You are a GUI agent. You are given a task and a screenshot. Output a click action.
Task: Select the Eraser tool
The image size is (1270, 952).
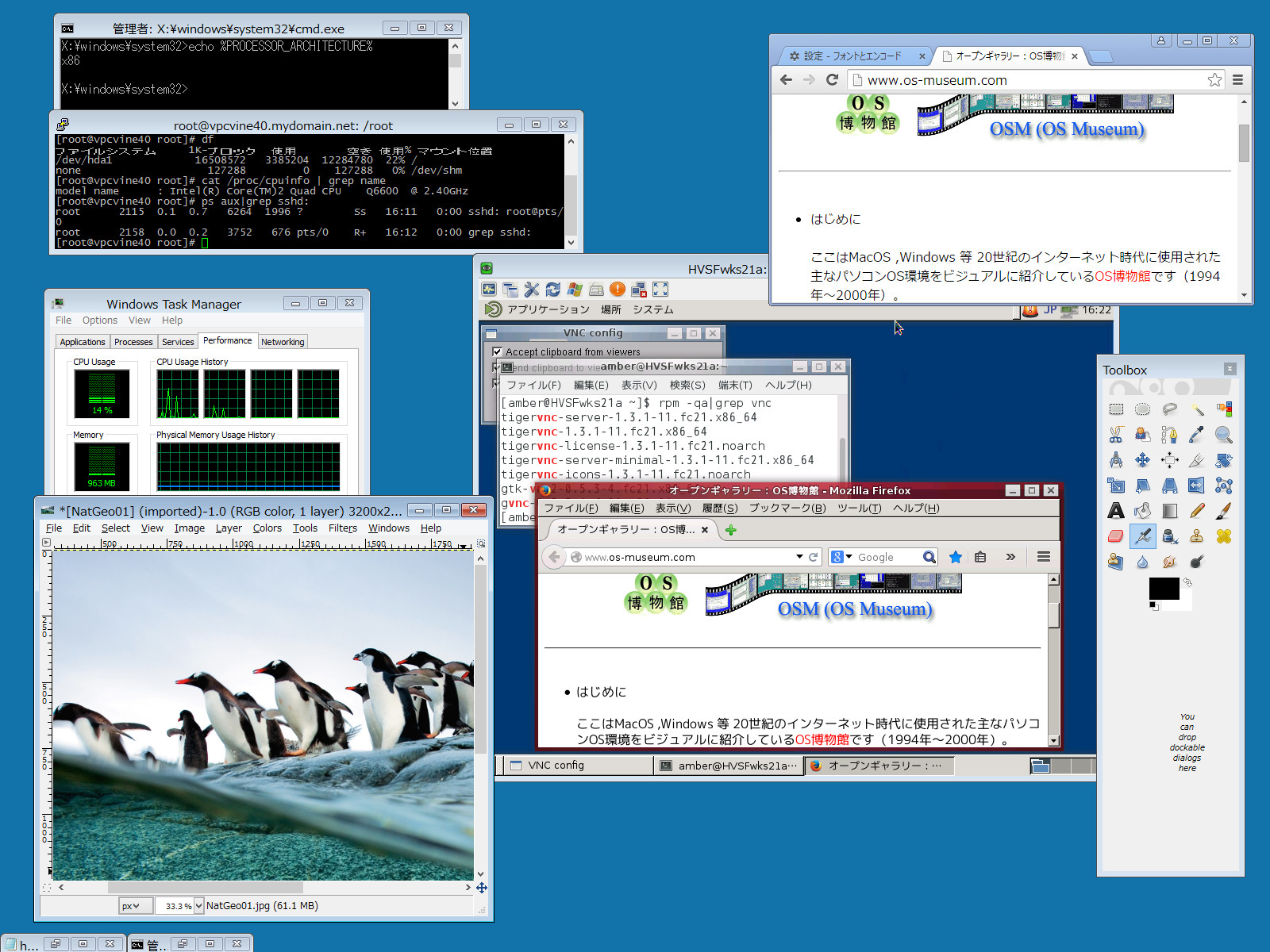pyautogui.click(x=1116, y=536)
